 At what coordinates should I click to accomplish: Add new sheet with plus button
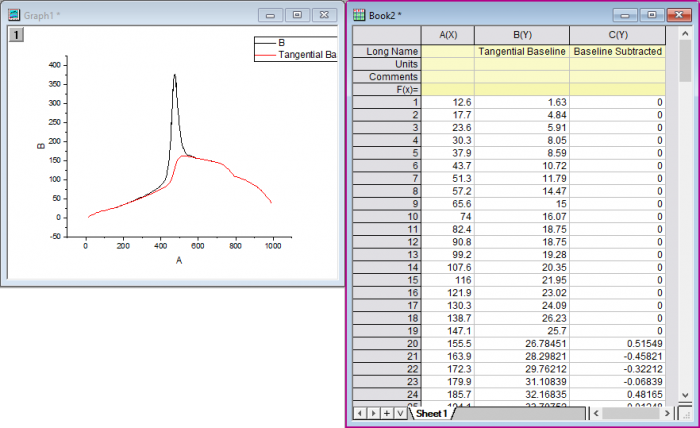(387, 413)
